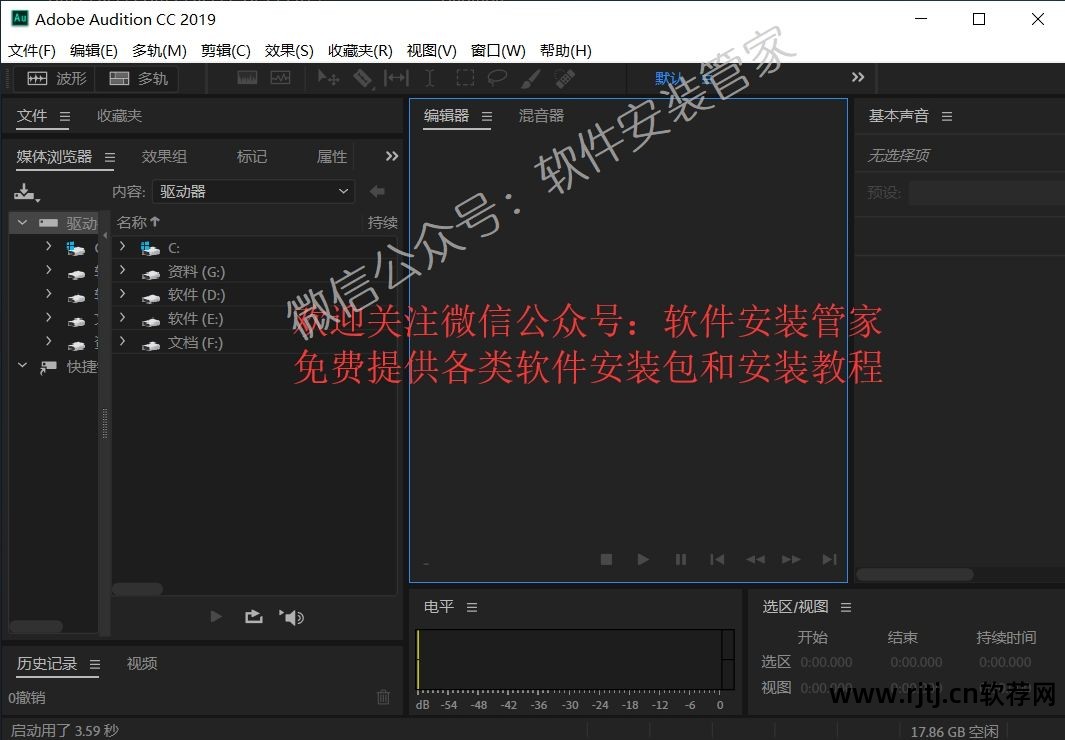Switch to Waveform (波形) view

[x=56, y=79]
